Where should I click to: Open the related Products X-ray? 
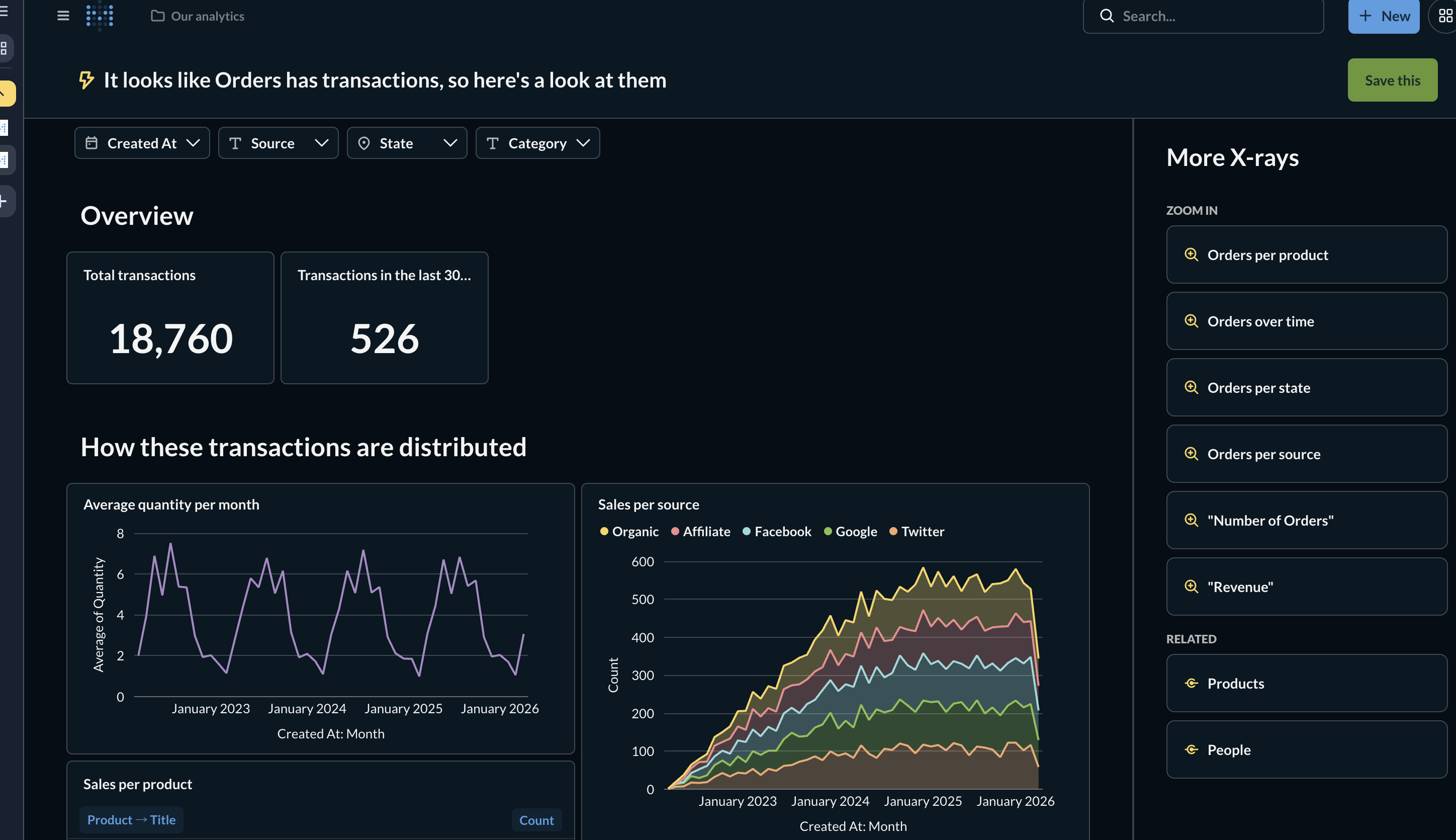(x=1307, y=683)
